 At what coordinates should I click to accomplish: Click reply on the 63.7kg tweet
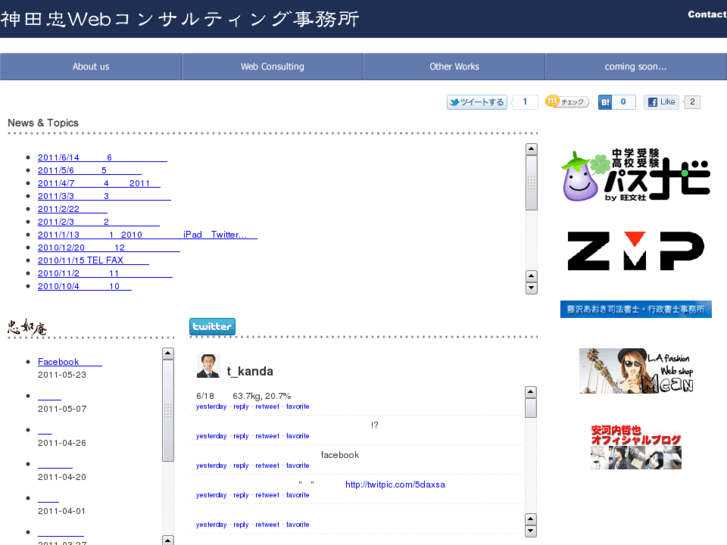click(241, 407)
